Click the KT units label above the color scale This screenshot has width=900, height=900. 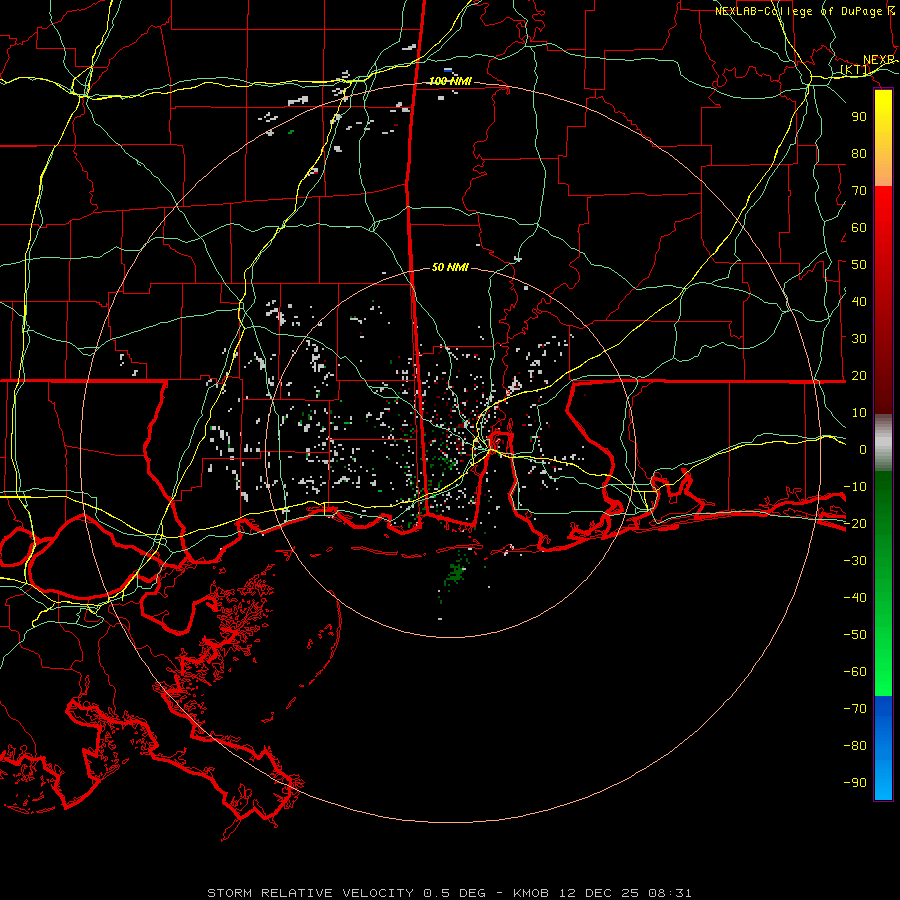pos(855,70)
